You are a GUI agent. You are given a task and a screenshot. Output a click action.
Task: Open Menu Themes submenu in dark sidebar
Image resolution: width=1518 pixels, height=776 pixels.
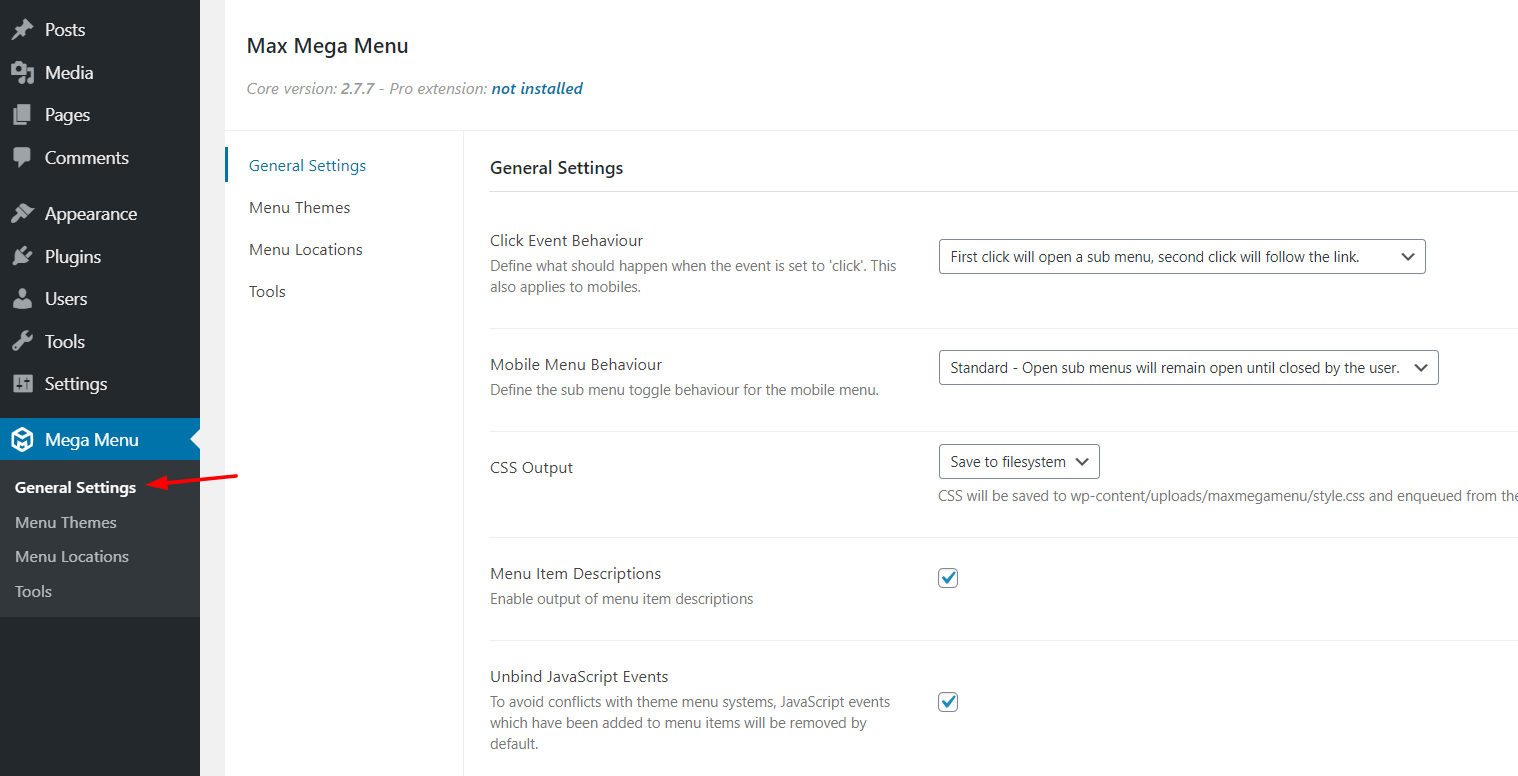pos(66,522)
